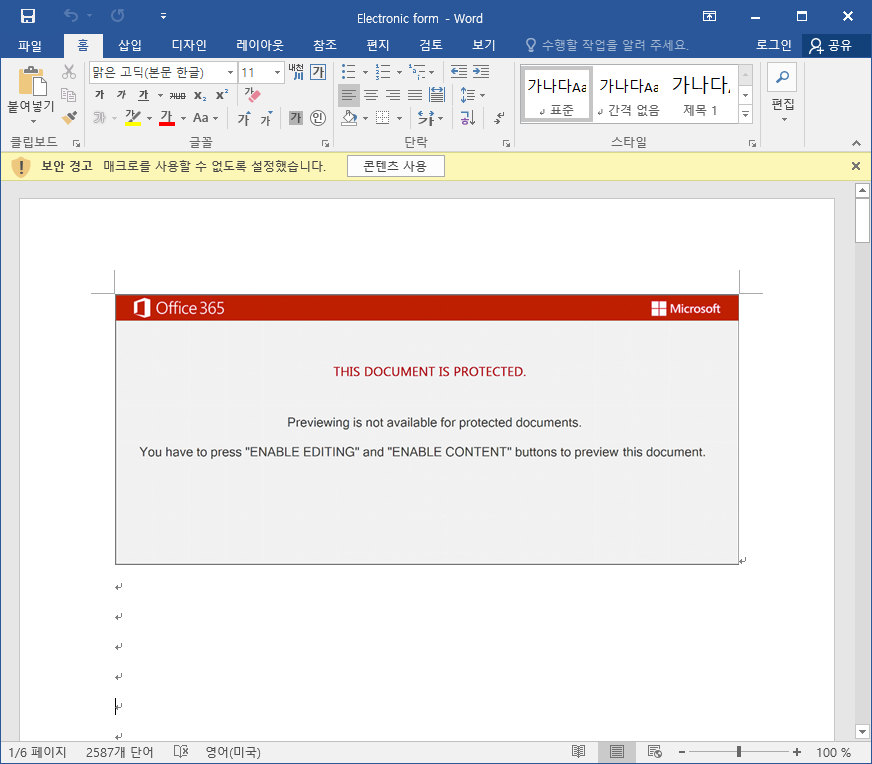Decrease paragraph indent

pos(458,72)
